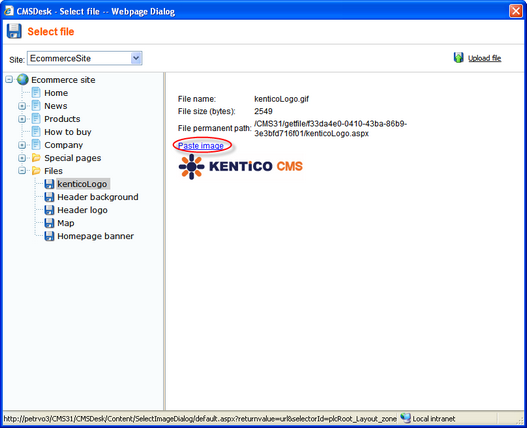
Task: Click the Homepage banner floppy disk icon
Action: pyautogui.click(x=49, y=236)
